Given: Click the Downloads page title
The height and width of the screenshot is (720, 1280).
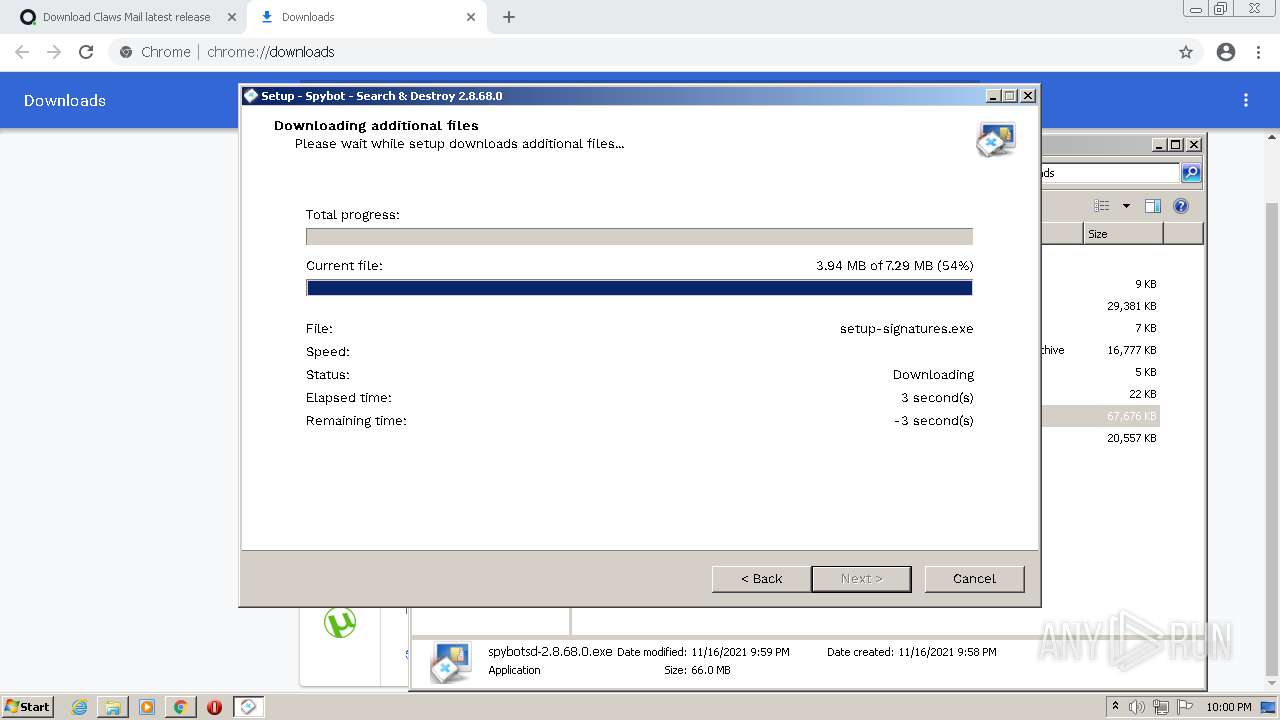Looking at the screenshot, I should click(65, 100).
